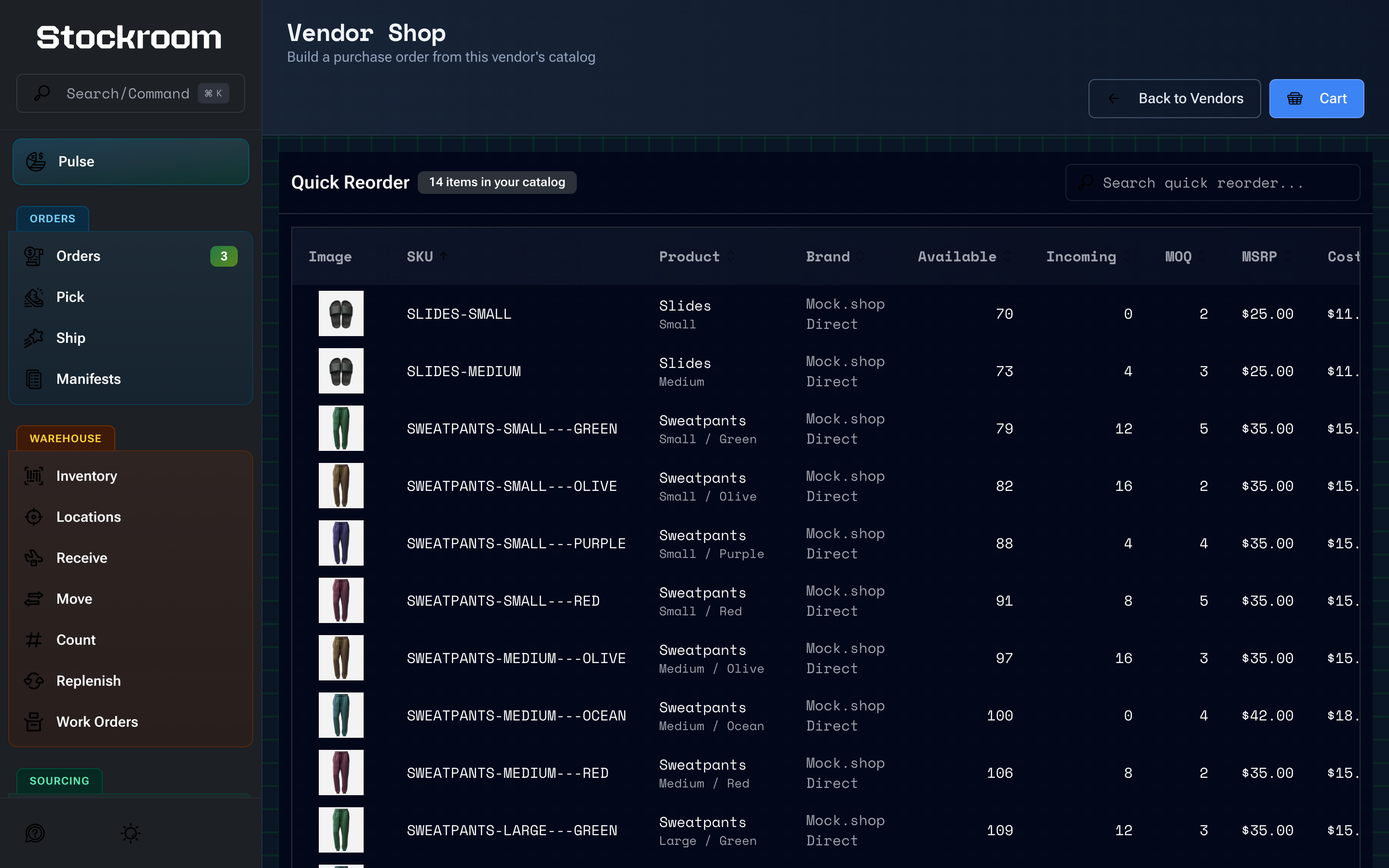Viewport: 1389px width, 868px height.
Task: Open the Cart button
Action: tap(1316, 99)
